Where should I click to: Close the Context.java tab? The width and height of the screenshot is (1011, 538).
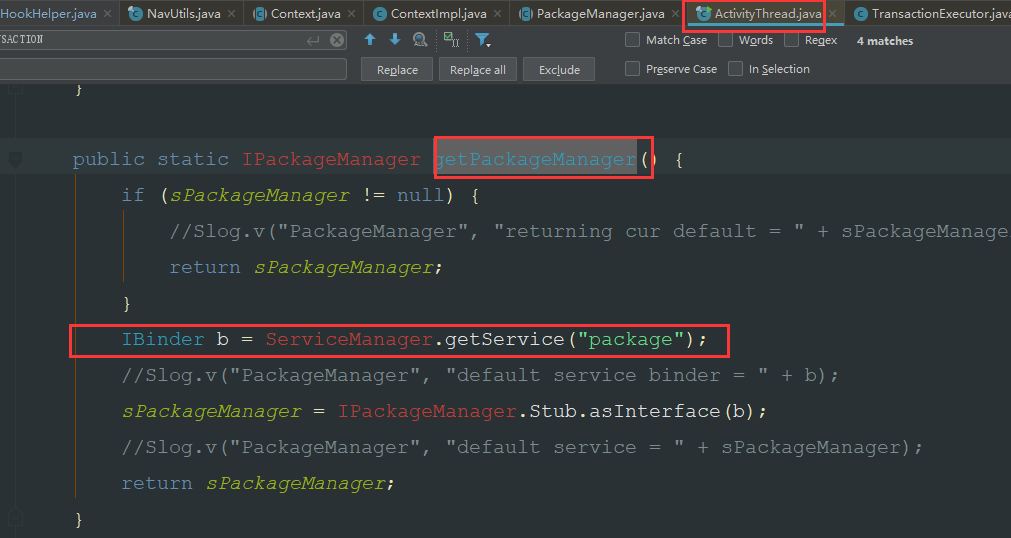click(351, 14)
